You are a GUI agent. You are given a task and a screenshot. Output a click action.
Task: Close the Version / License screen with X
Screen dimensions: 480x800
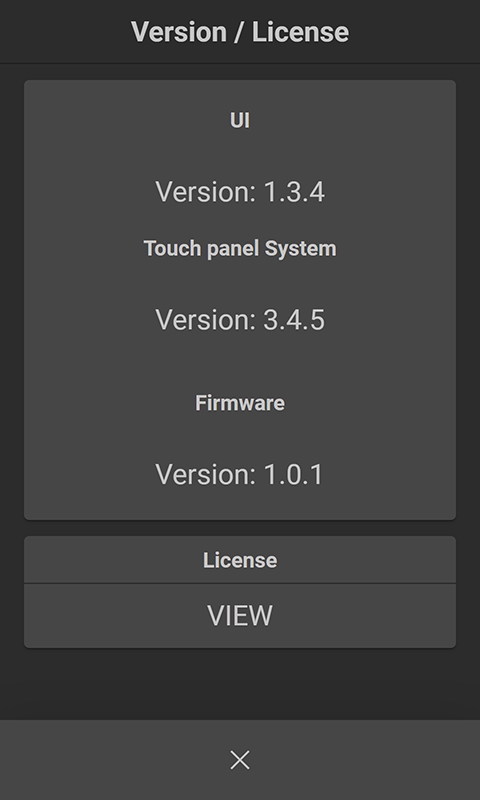[x=240, y=760]
